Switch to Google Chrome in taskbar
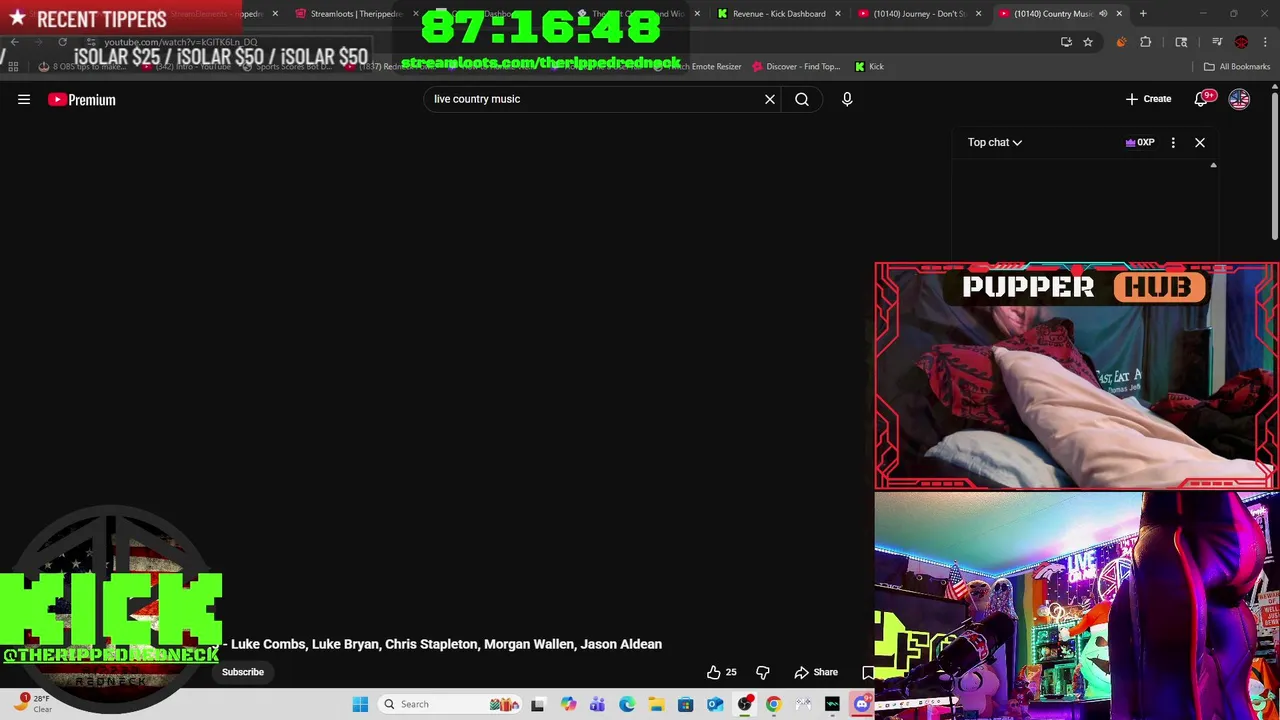1280x720 pixels. tap(773, 704)
